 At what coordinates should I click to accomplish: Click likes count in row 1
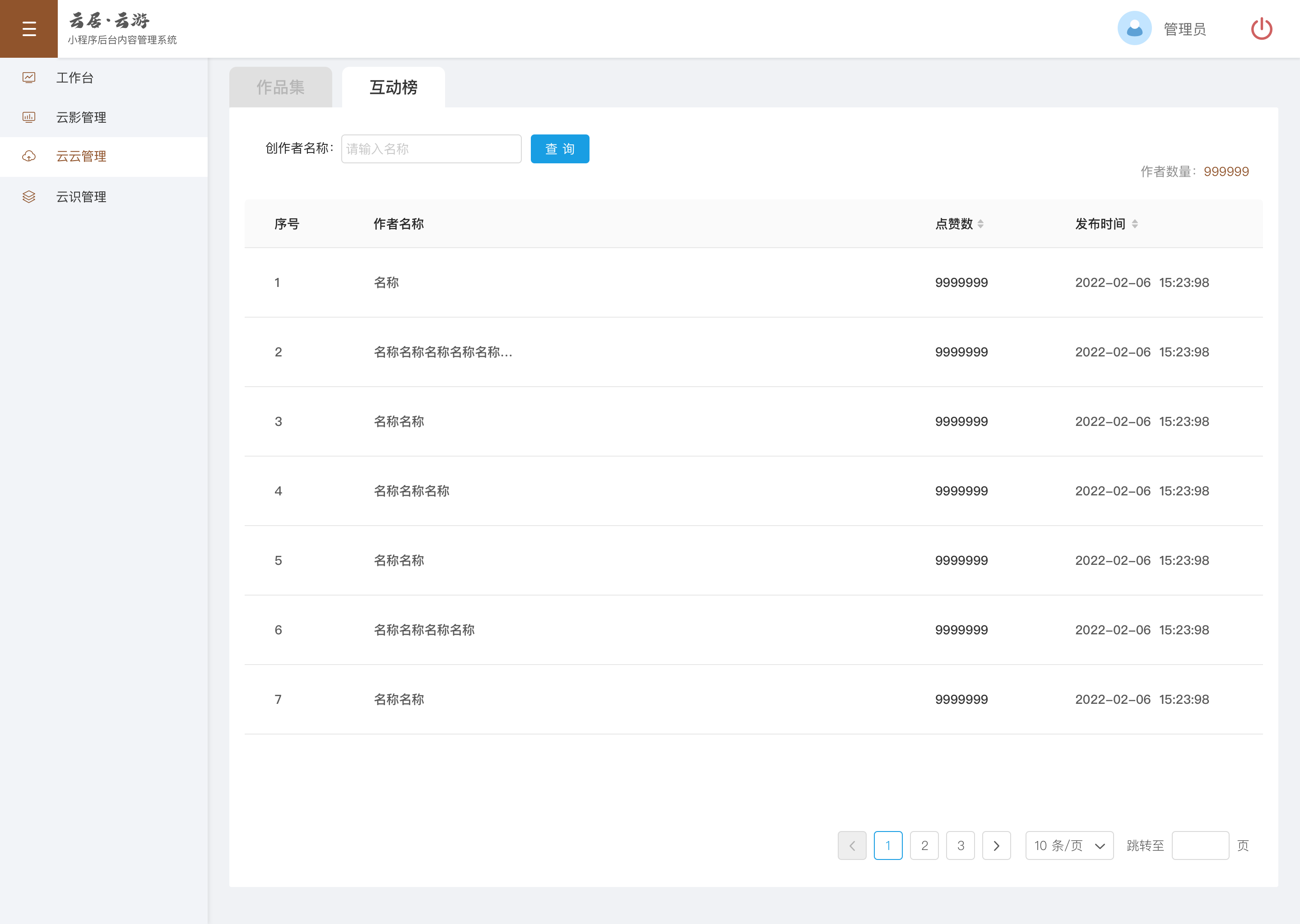pos(961,283)
